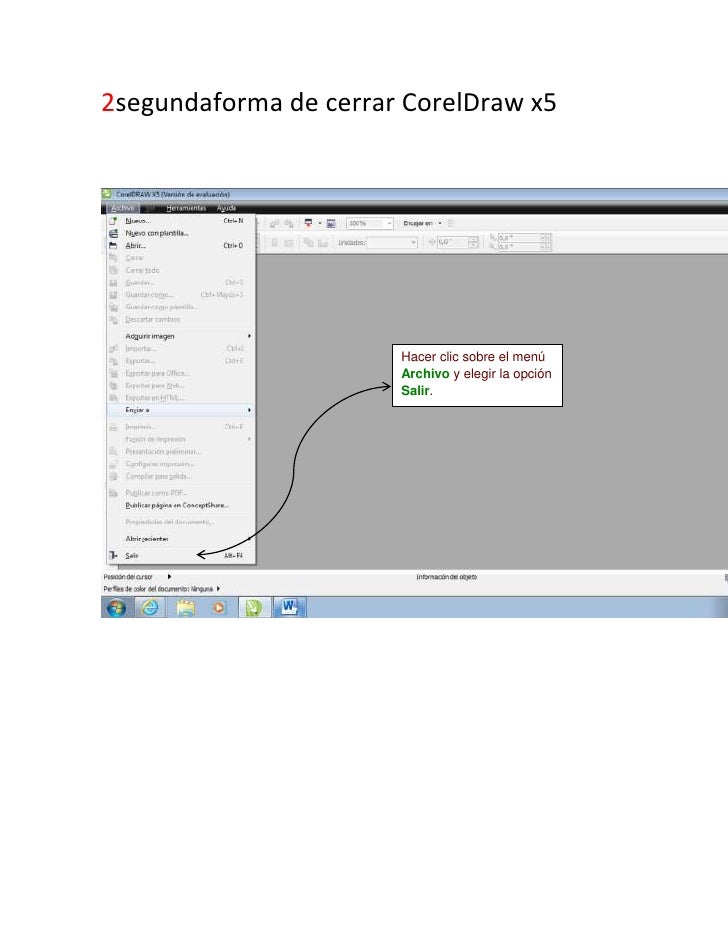Expand the Adquirir imagen submenu
Screen dimensions: 728x942
click(x=181, y=336)
